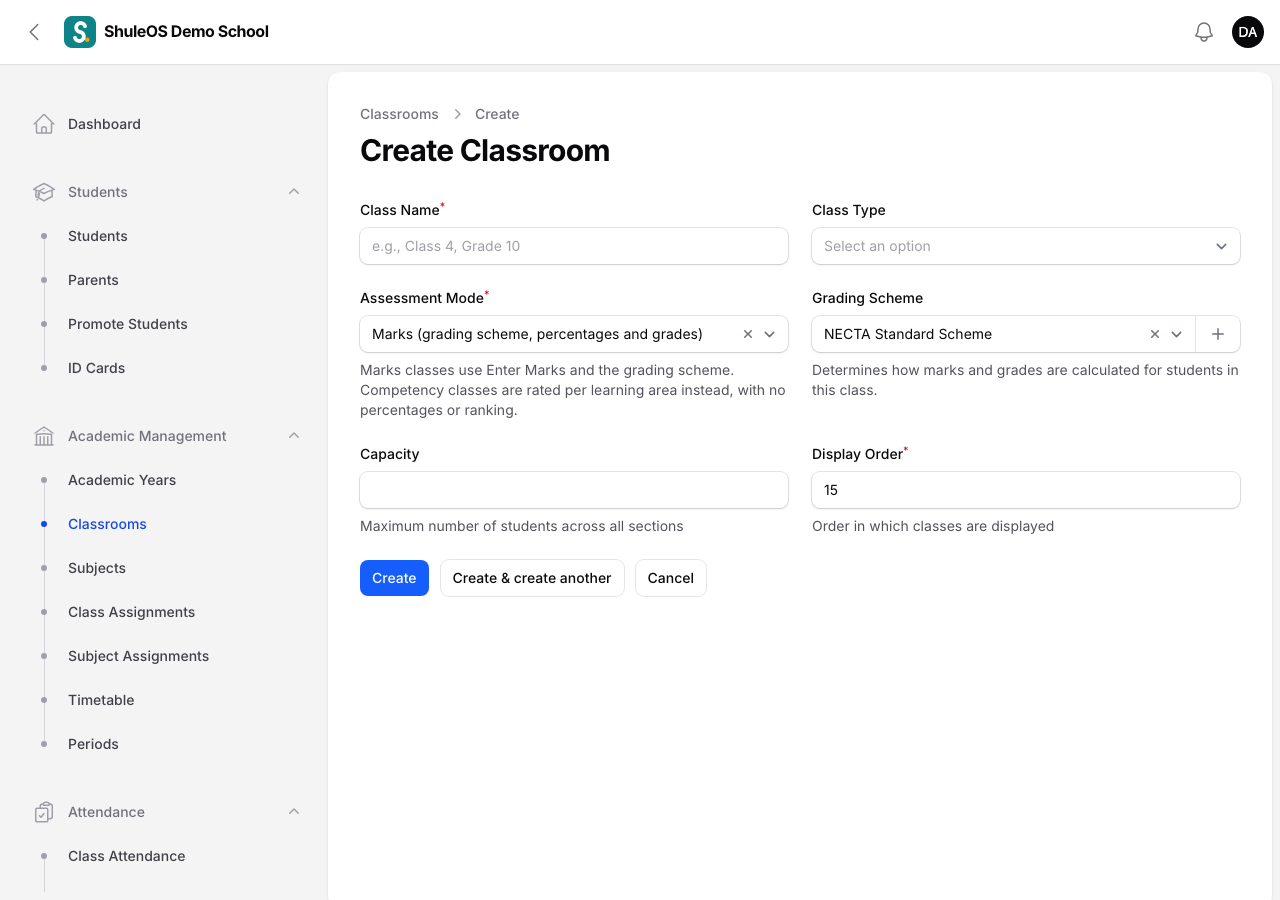Open the Assessment Mode dropdown arrow
Screen dimensions: 1280x900
coord(770,334)
